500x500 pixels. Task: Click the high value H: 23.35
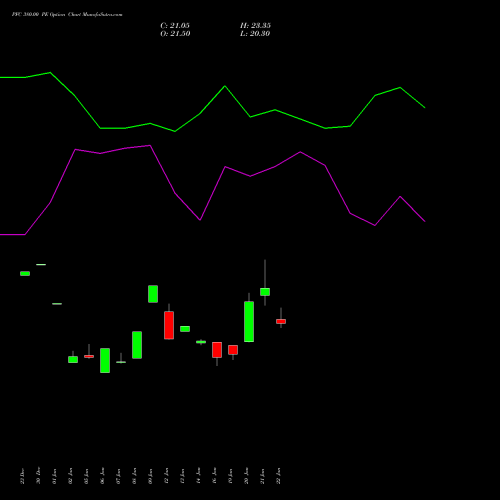point(255,26)
